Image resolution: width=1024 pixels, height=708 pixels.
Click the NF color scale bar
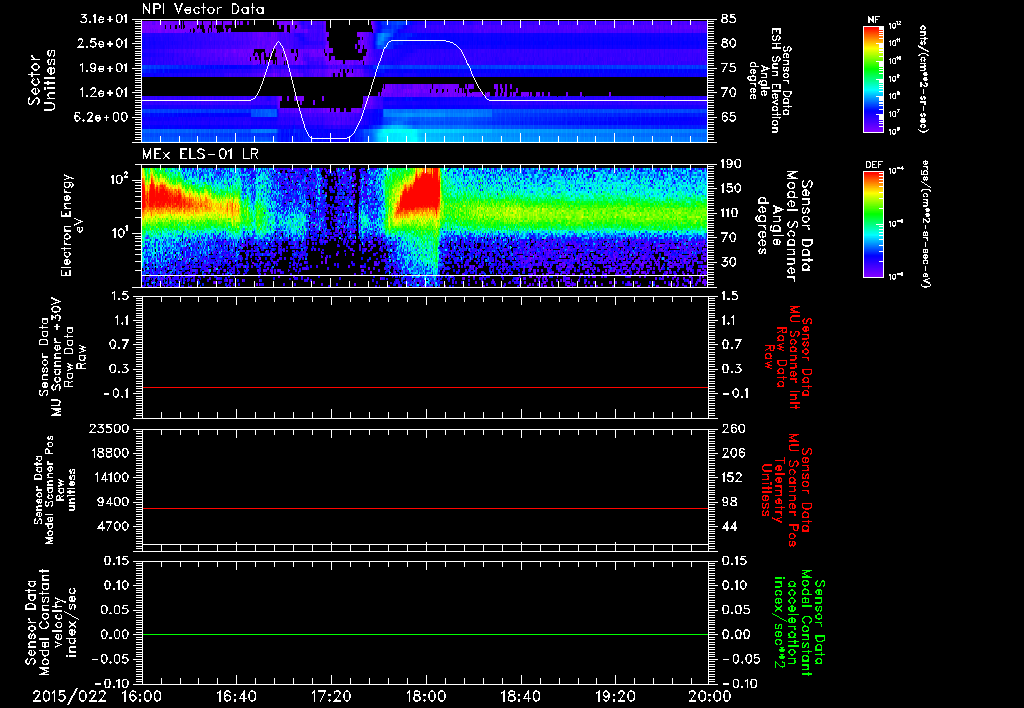click(x=873, y=78)
